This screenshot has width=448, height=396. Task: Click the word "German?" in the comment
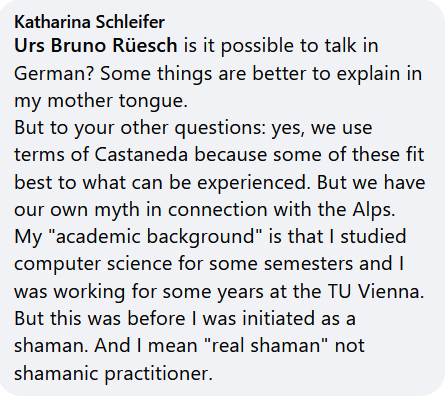(55, 74)
